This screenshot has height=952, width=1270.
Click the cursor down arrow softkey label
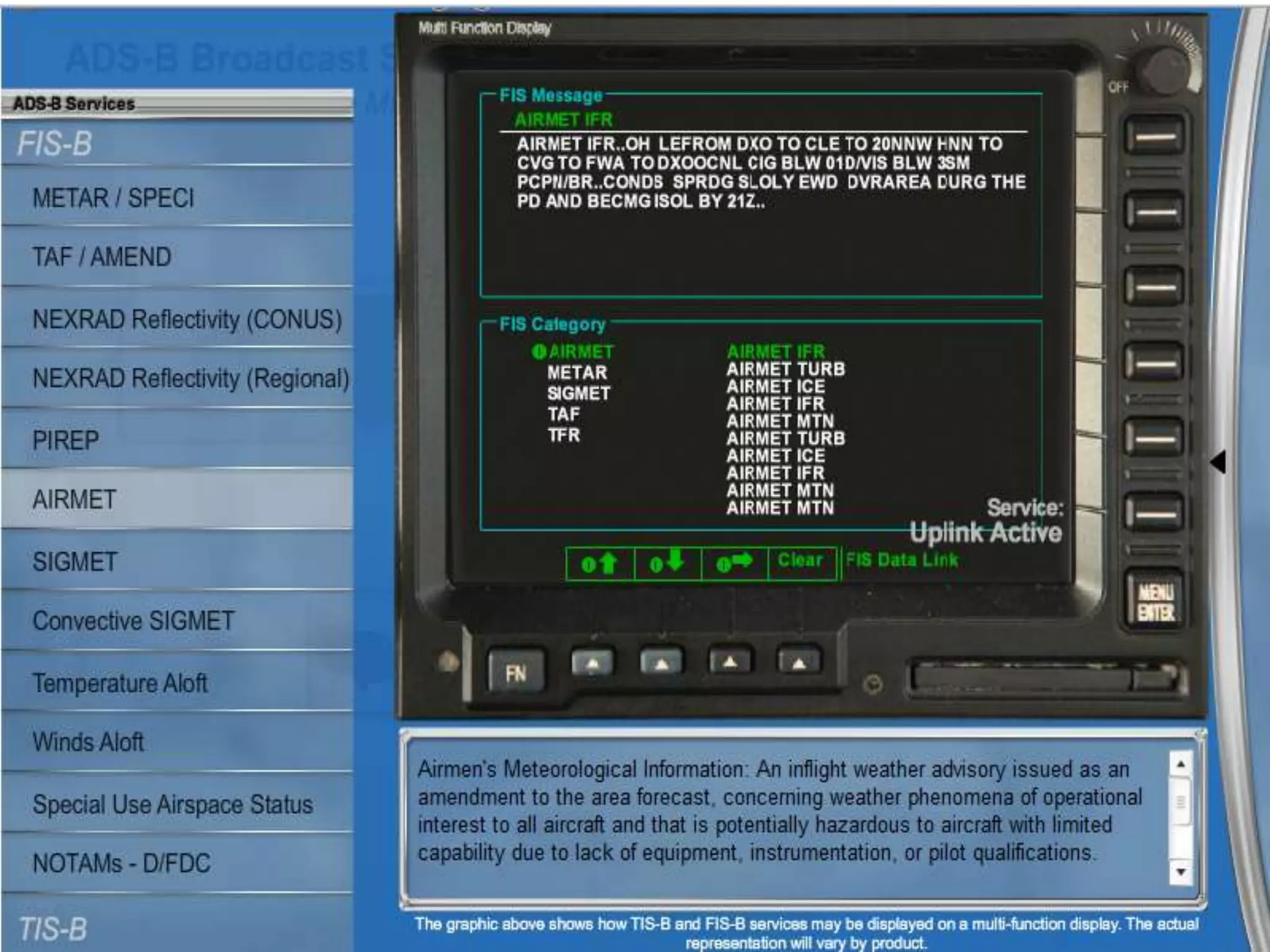(x=667, y=563)
